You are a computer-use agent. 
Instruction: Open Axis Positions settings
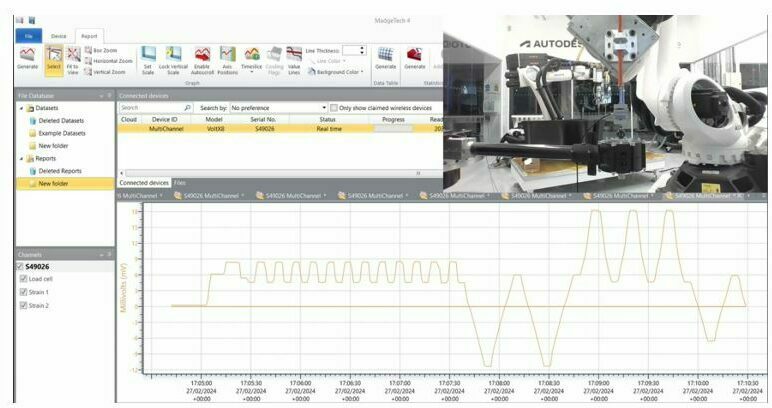pyautogui.click(x=228, y=58)
